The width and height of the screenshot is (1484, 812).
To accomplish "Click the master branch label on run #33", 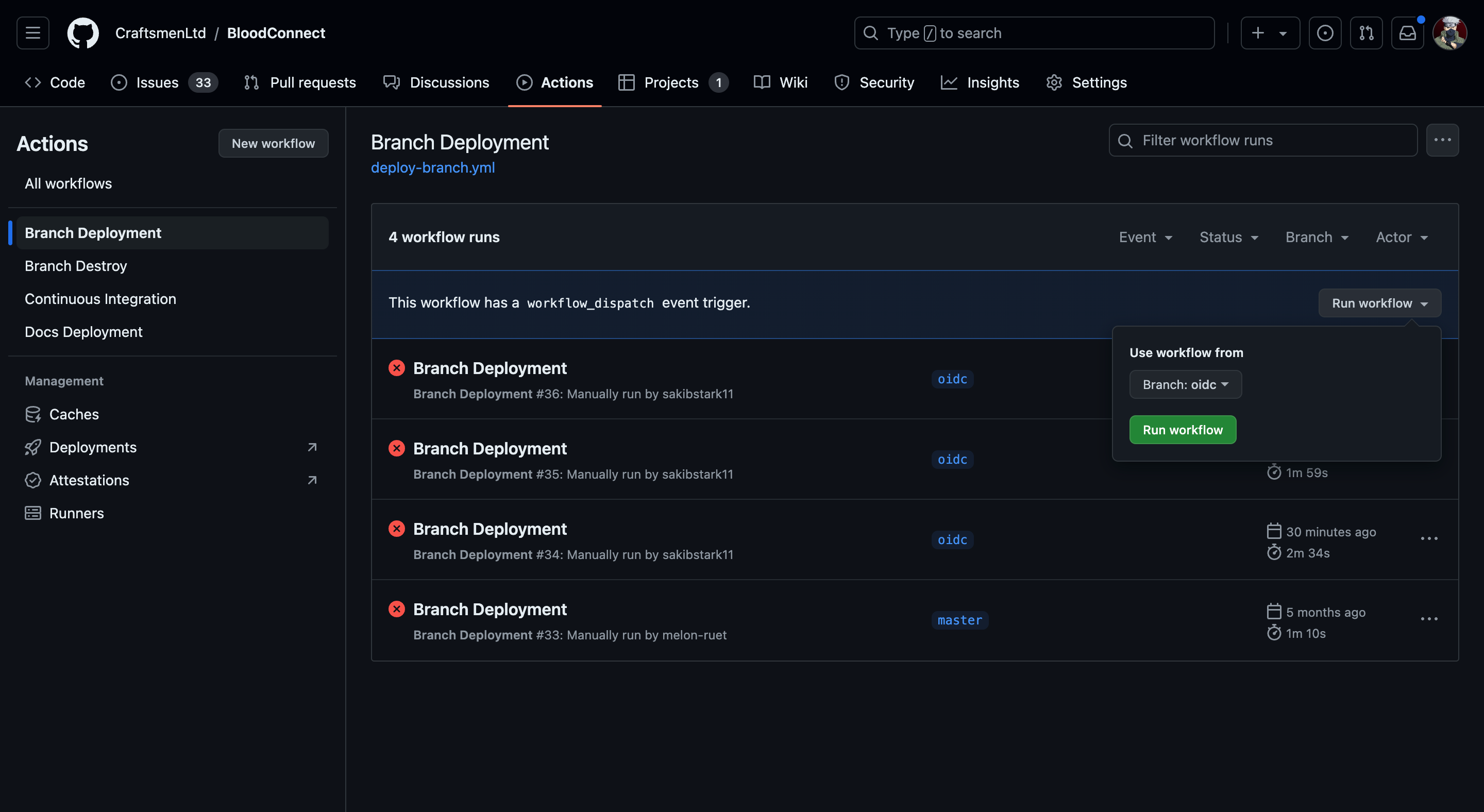I will [960, 620].
